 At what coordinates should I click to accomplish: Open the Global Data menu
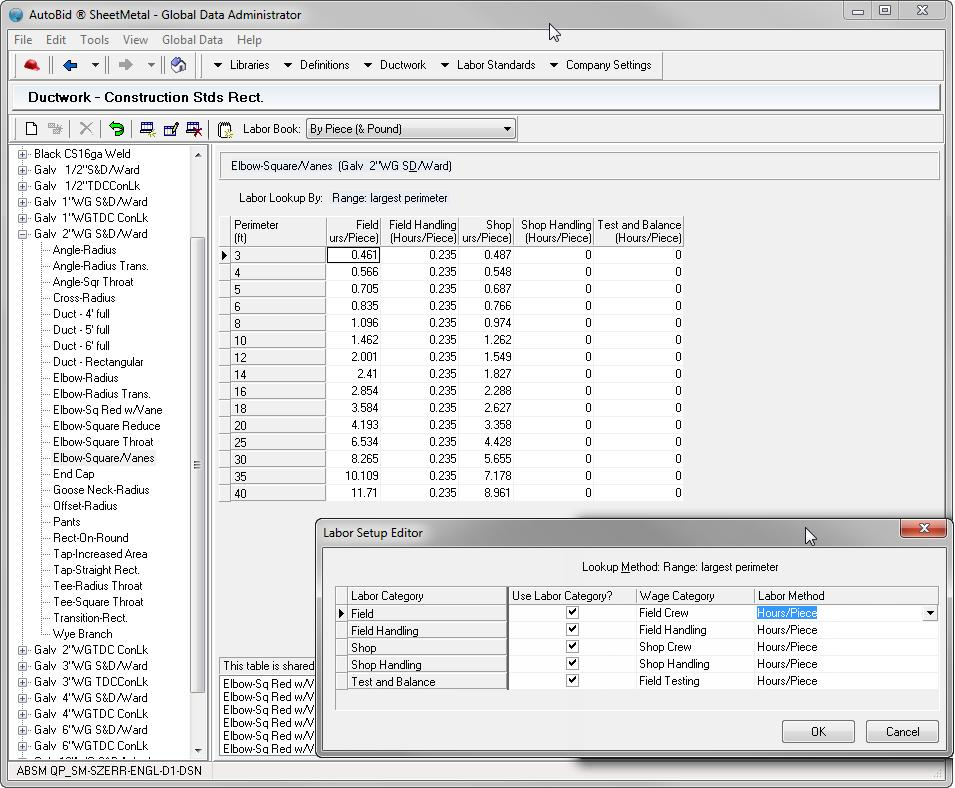pyautogui.click(x=192, y=40)
